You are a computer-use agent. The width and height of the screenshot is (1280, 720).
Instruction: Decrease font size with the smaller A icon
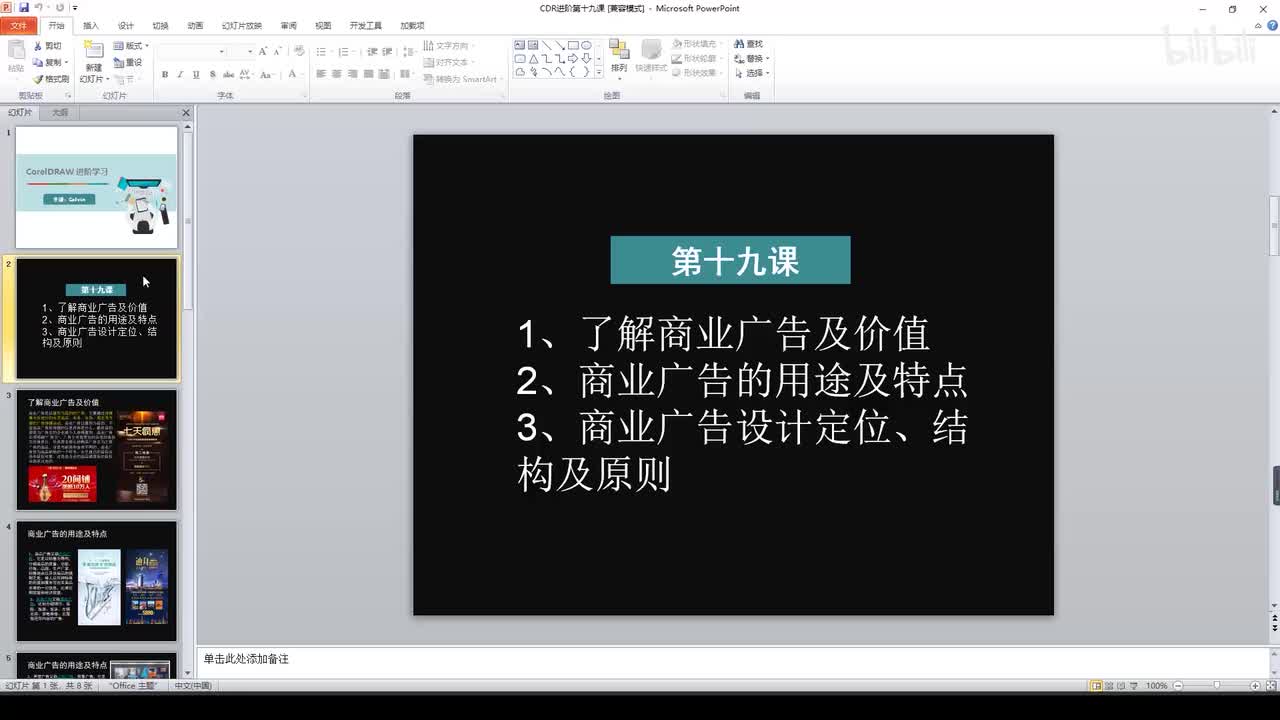[x=278, y=51]
